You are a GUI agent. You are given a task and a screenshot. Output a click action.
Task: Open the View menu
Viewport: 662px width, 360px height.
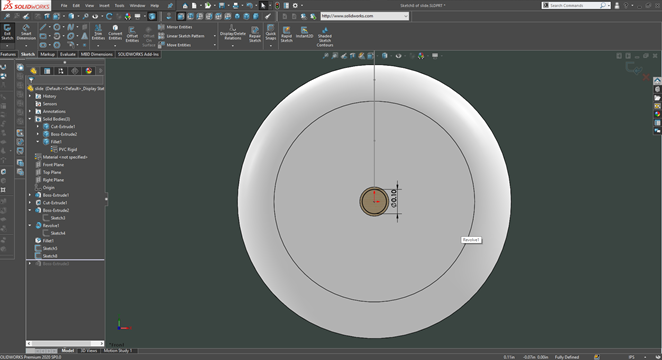tap(90, 5)
